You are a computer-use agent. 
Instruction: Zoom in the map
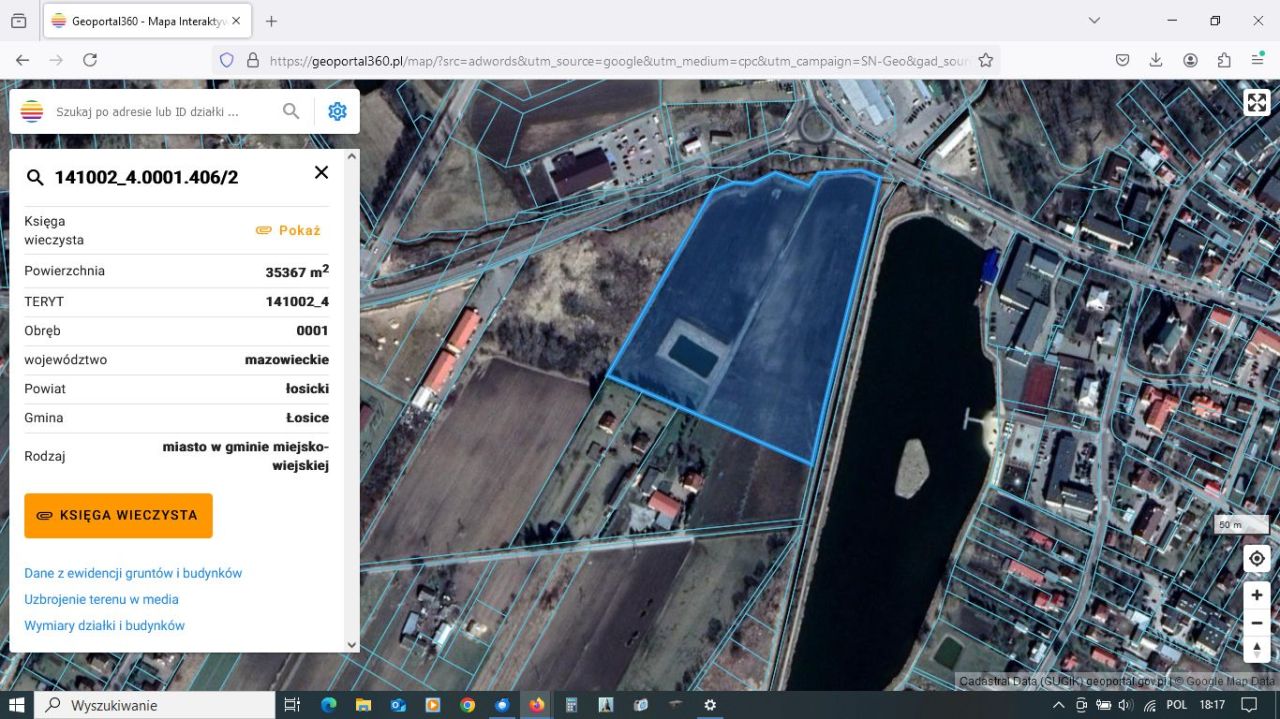(1257, 595)
